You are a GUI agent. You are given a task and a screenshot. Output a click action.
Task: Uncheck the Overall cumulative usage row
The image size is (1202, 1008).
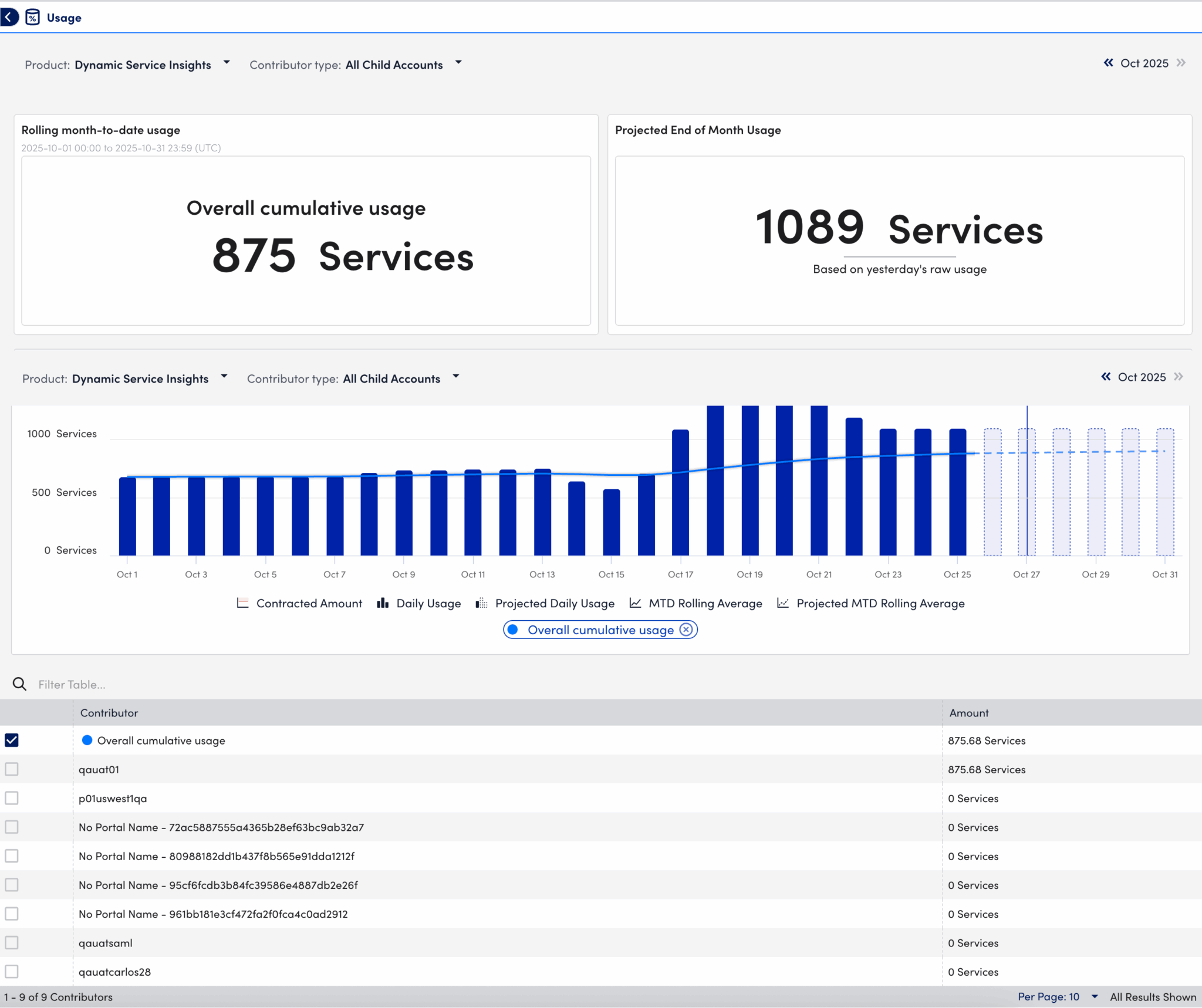point(12,740)
